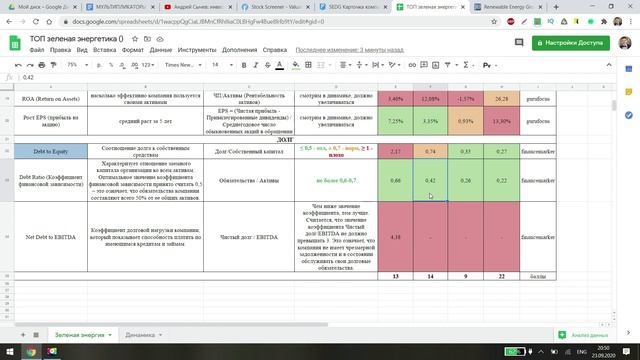Select the Debt to Equity cell
Image resolution: width=640 pixels, height=360 pixels.
click(51, 151)
